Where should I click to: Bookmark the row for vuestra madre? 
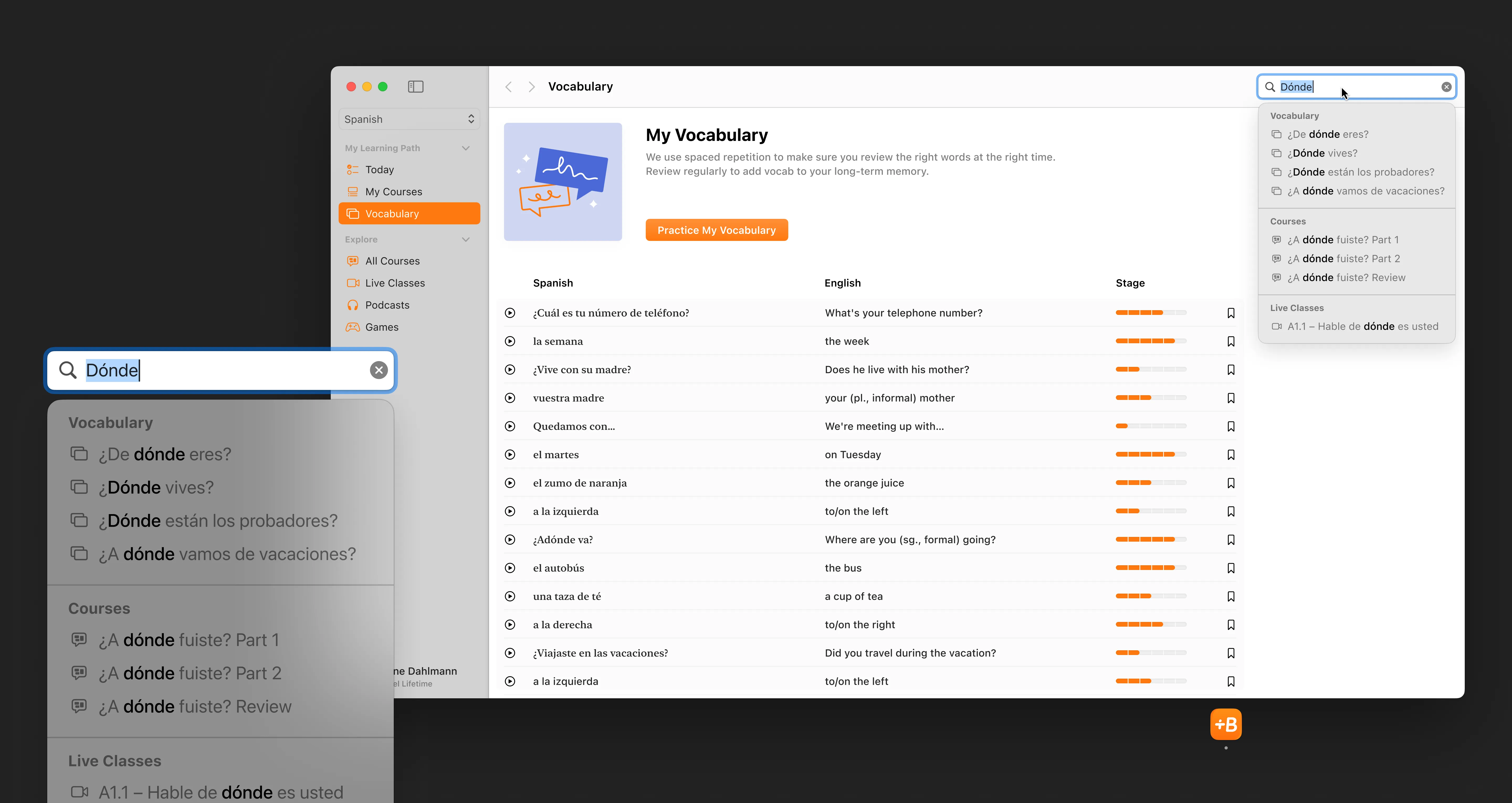1231,398
